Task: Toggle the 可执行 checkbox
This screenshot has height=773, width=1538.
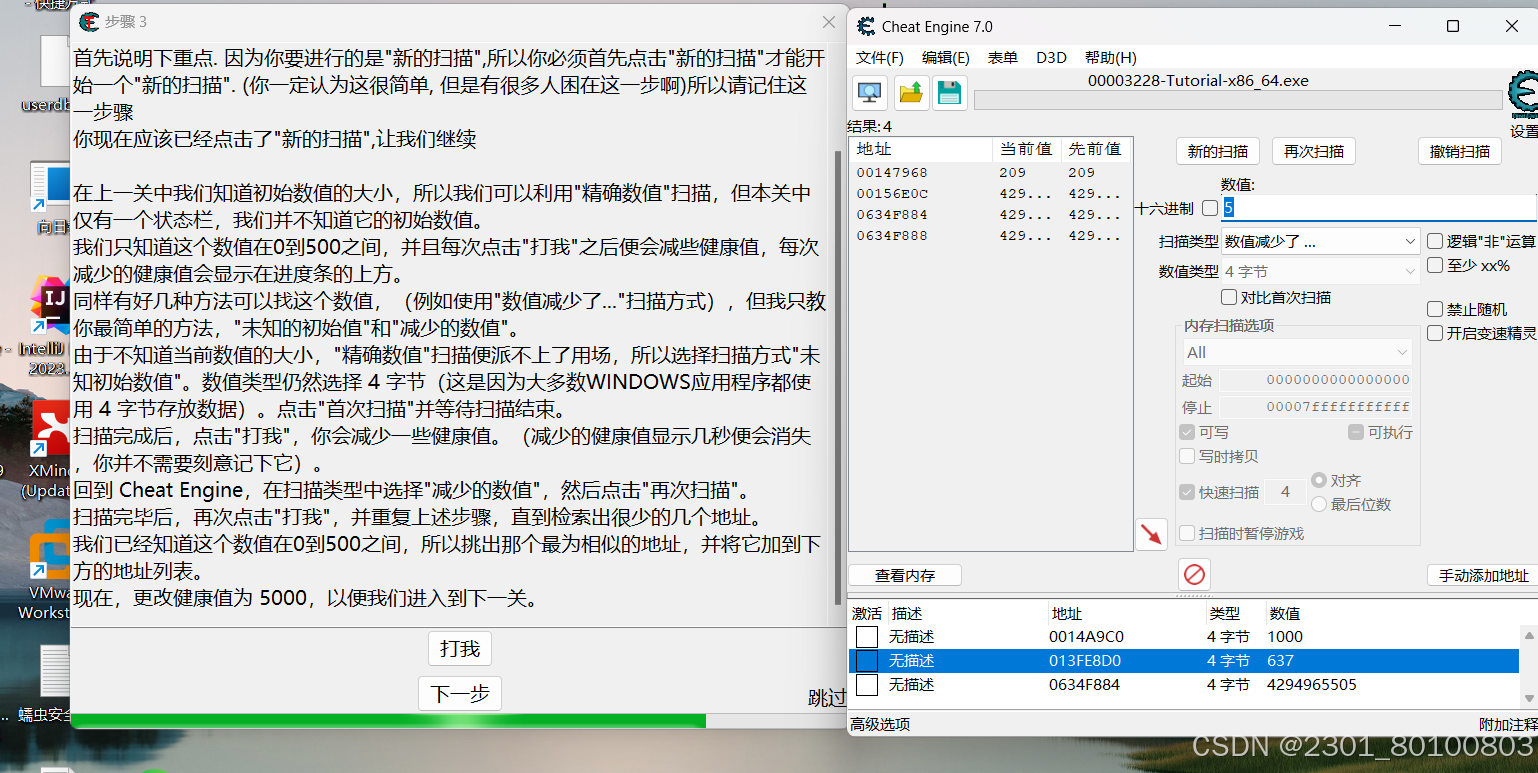Action: (x=1356, y=432)
